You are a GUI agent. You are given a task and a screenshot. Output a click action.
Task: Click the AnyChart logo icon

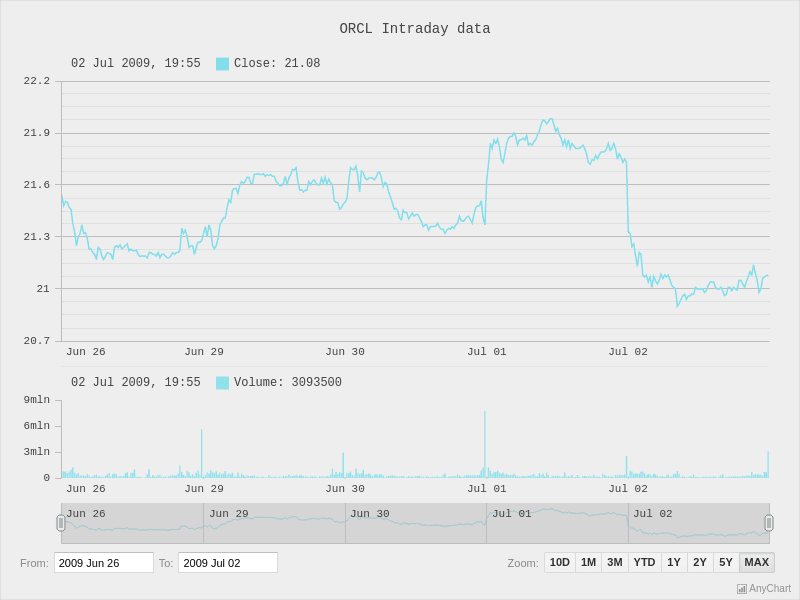tap(742, 589)
